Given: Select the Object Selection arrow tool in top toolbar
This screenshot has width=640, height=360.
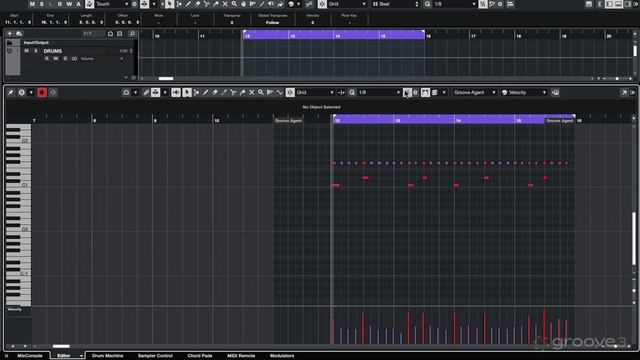Looking at the screenshot, I should [169, 4].
